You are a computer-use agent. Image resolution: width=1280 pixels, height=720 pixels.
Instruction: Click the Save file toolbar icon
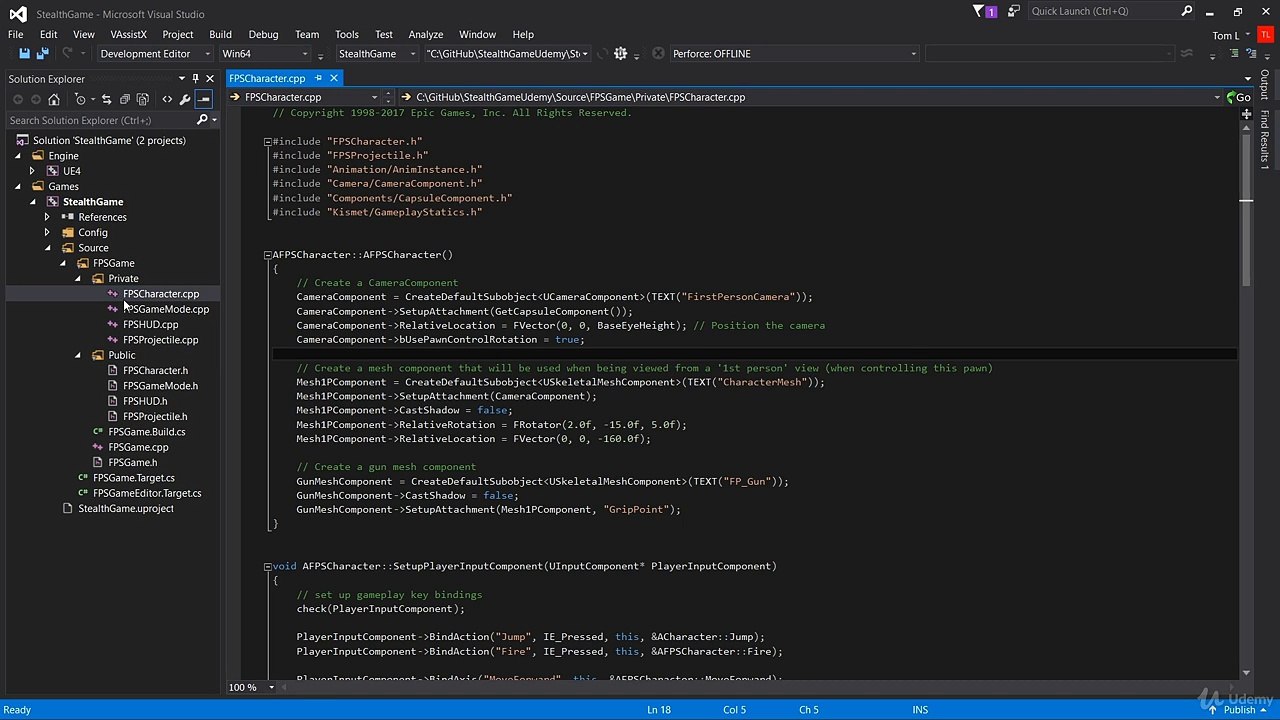tap(23, 53)
